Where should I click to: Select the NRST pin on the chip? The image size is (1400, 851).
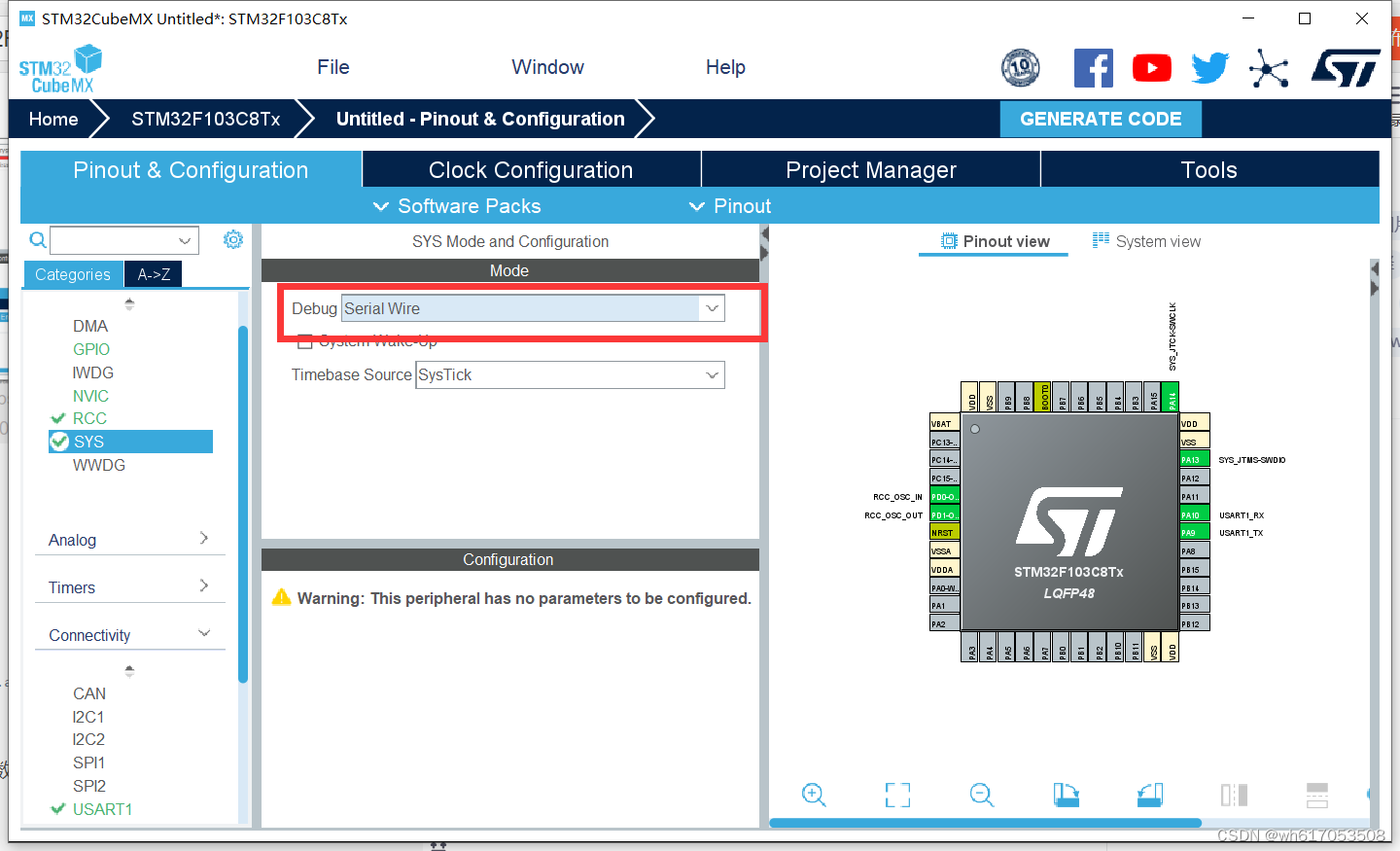(945, 532)
